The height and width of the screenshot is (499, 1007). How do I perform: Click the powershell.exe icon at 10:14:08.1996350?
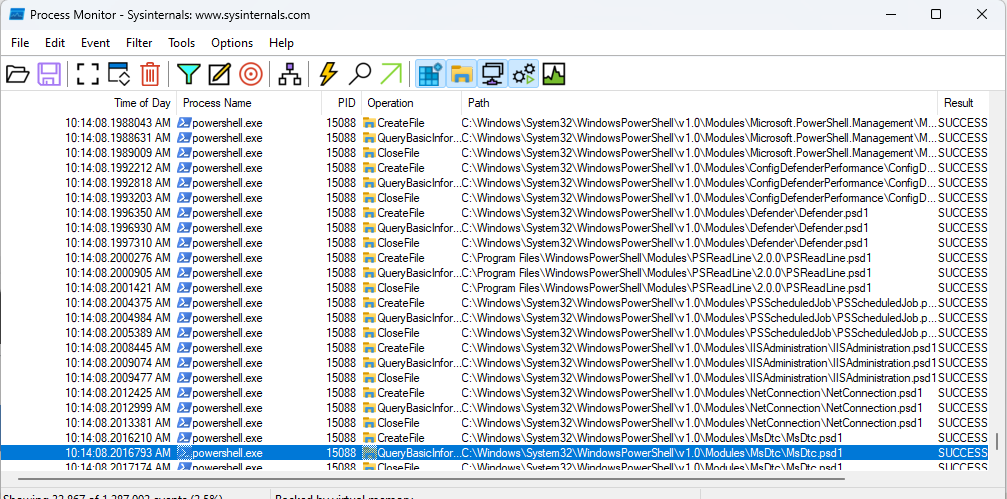coord(184,213)
